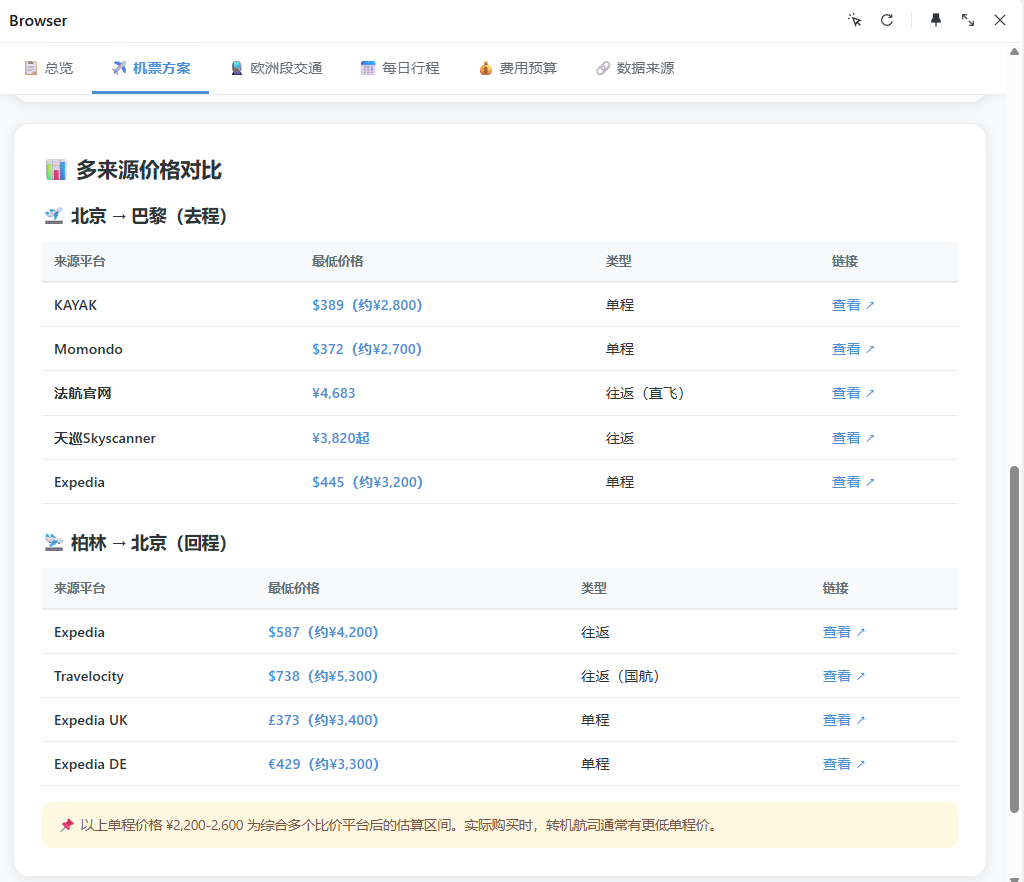This screenshot has width=1024, height=882.
Task: Open Expedia UK 查看 link
Action: click(843, 720)
